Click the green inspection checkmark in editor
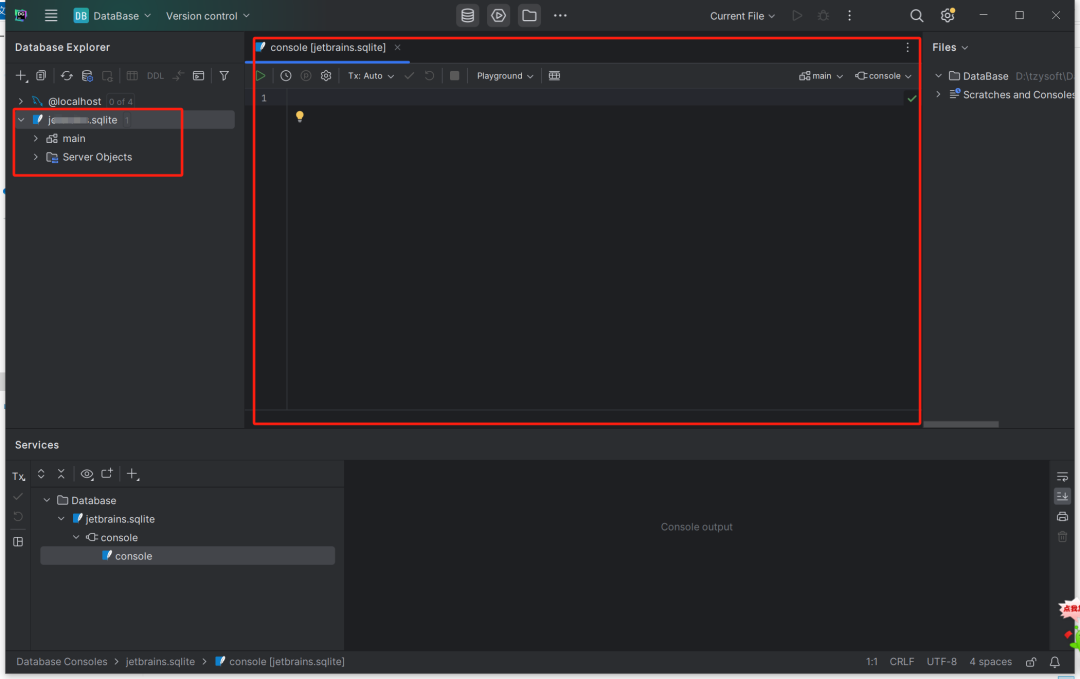The width and height of the screenshot is (1080, 679). click(911, 98)
